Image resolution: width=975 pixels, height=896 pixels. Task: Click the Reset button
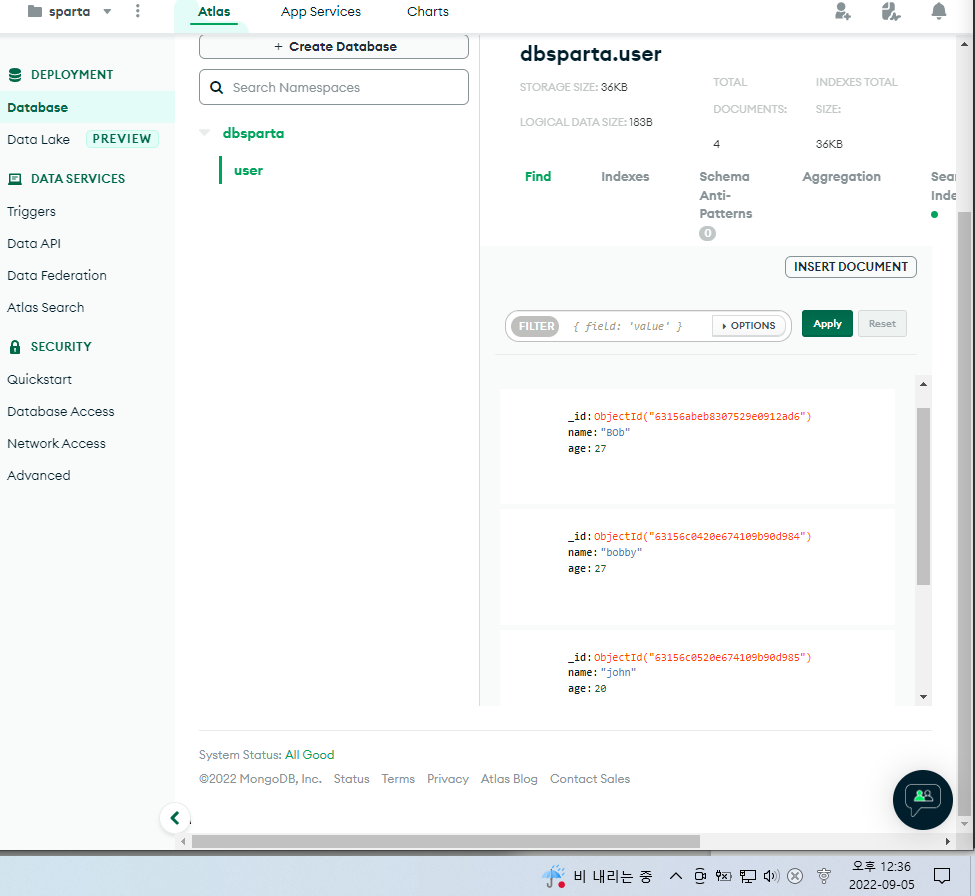click(882, 323)
